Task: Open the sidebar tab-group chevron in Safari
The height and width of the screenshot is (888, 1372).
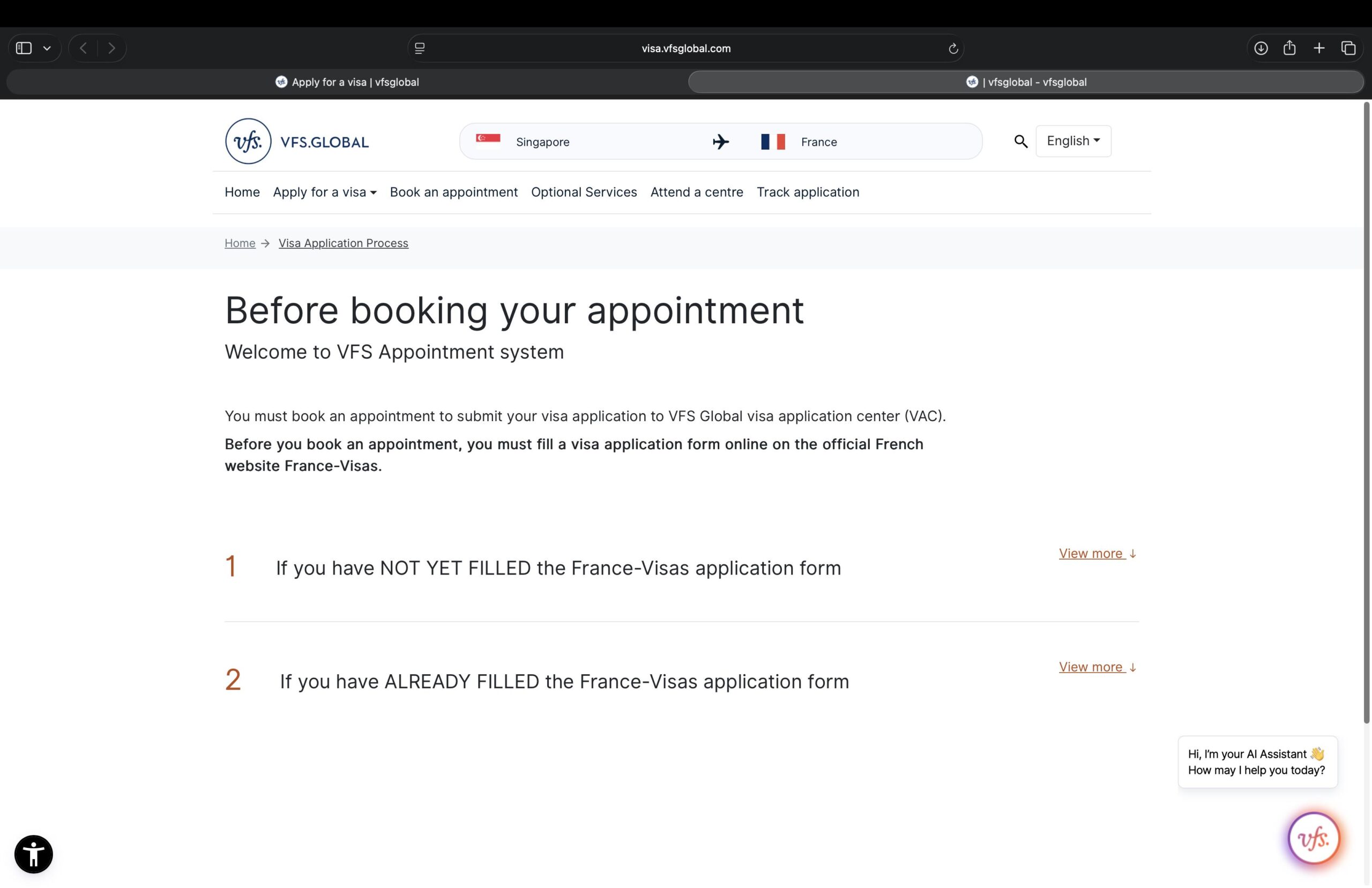Action: point(48,48)
